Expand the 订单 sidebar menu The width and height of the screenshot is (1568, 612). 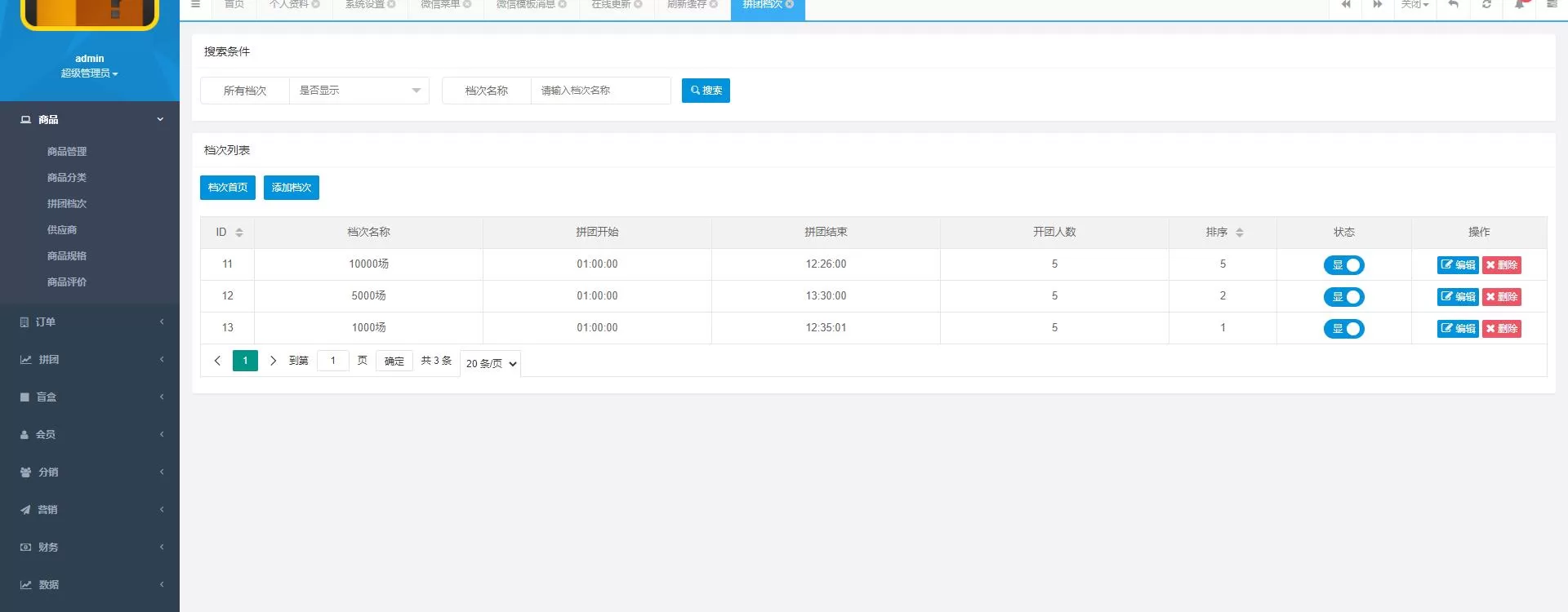tap(90, 322)
